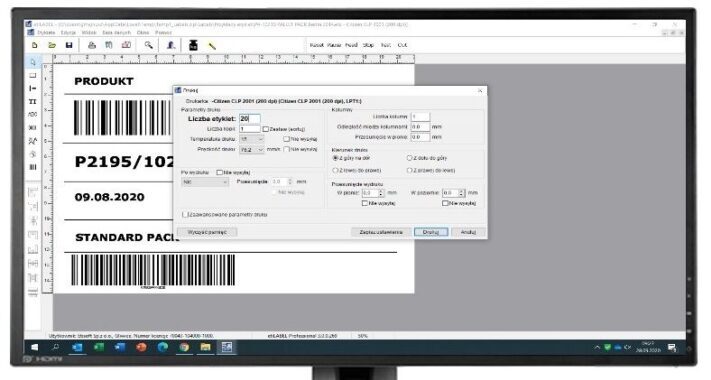
Task: Click the Stop printer command
Action: [x=368, y=45]
